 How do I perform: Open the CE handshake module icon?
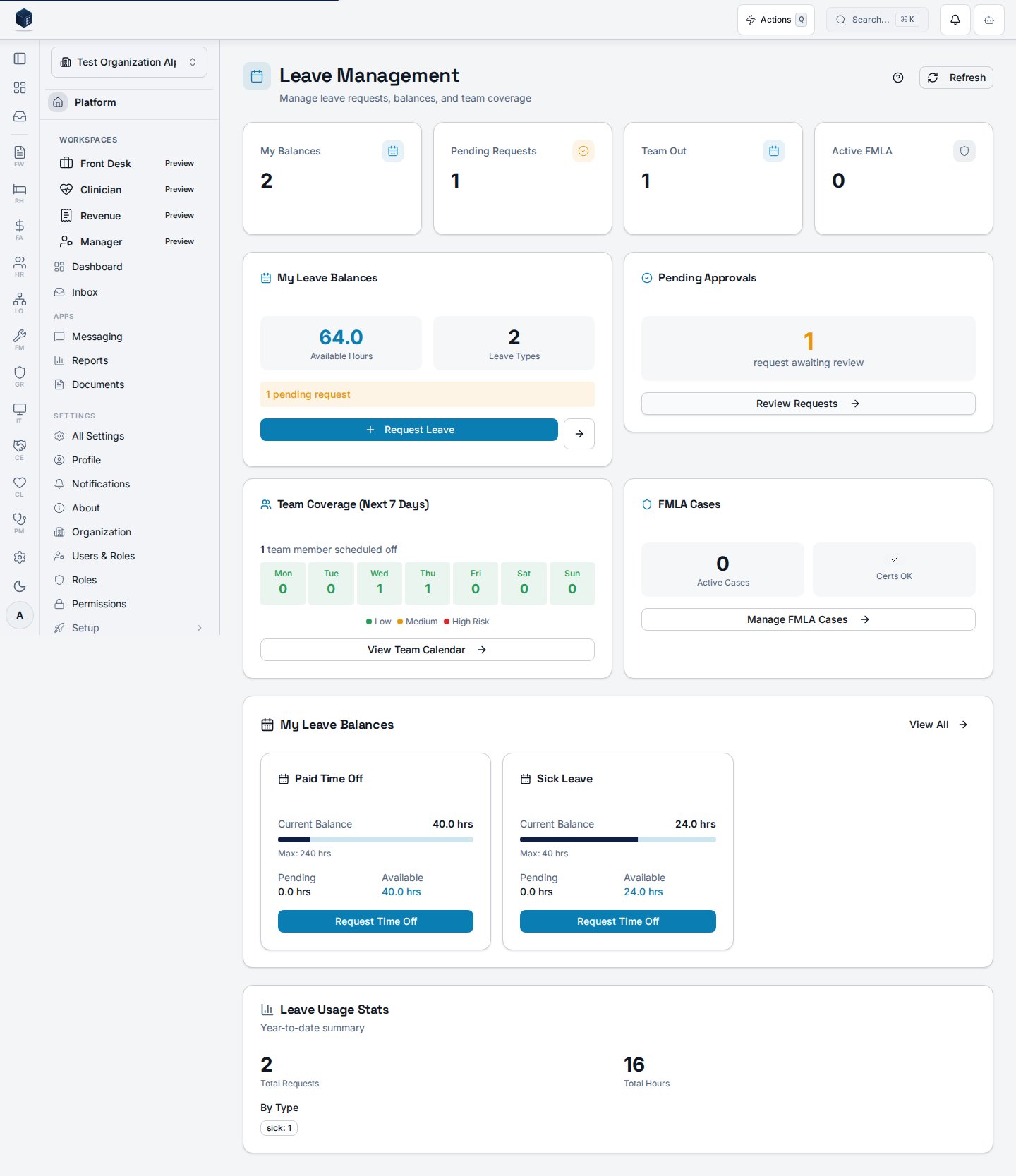click(x=20, y=449)
